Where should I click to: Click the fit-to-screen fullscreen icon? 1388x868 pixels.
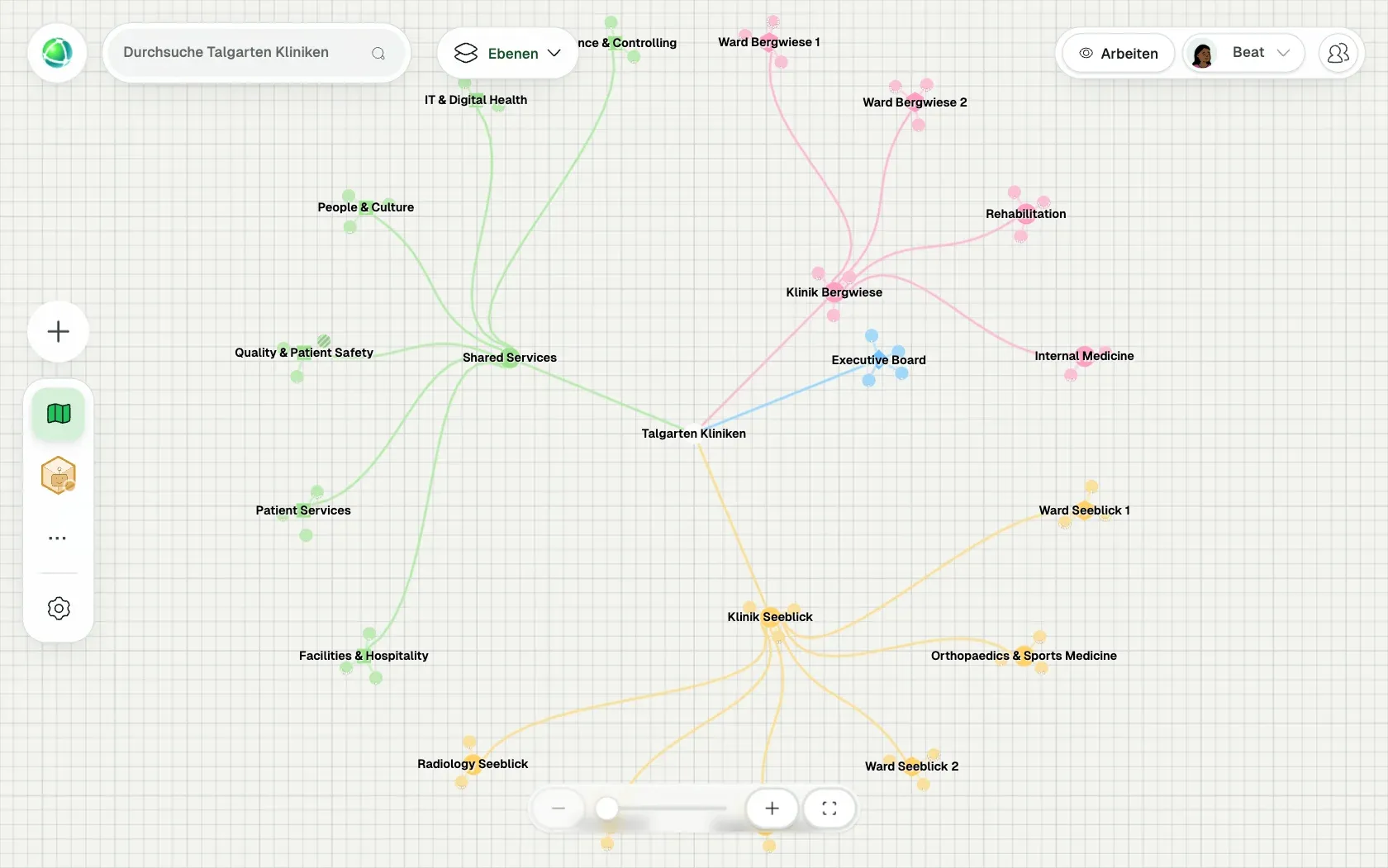coord(829,809)
